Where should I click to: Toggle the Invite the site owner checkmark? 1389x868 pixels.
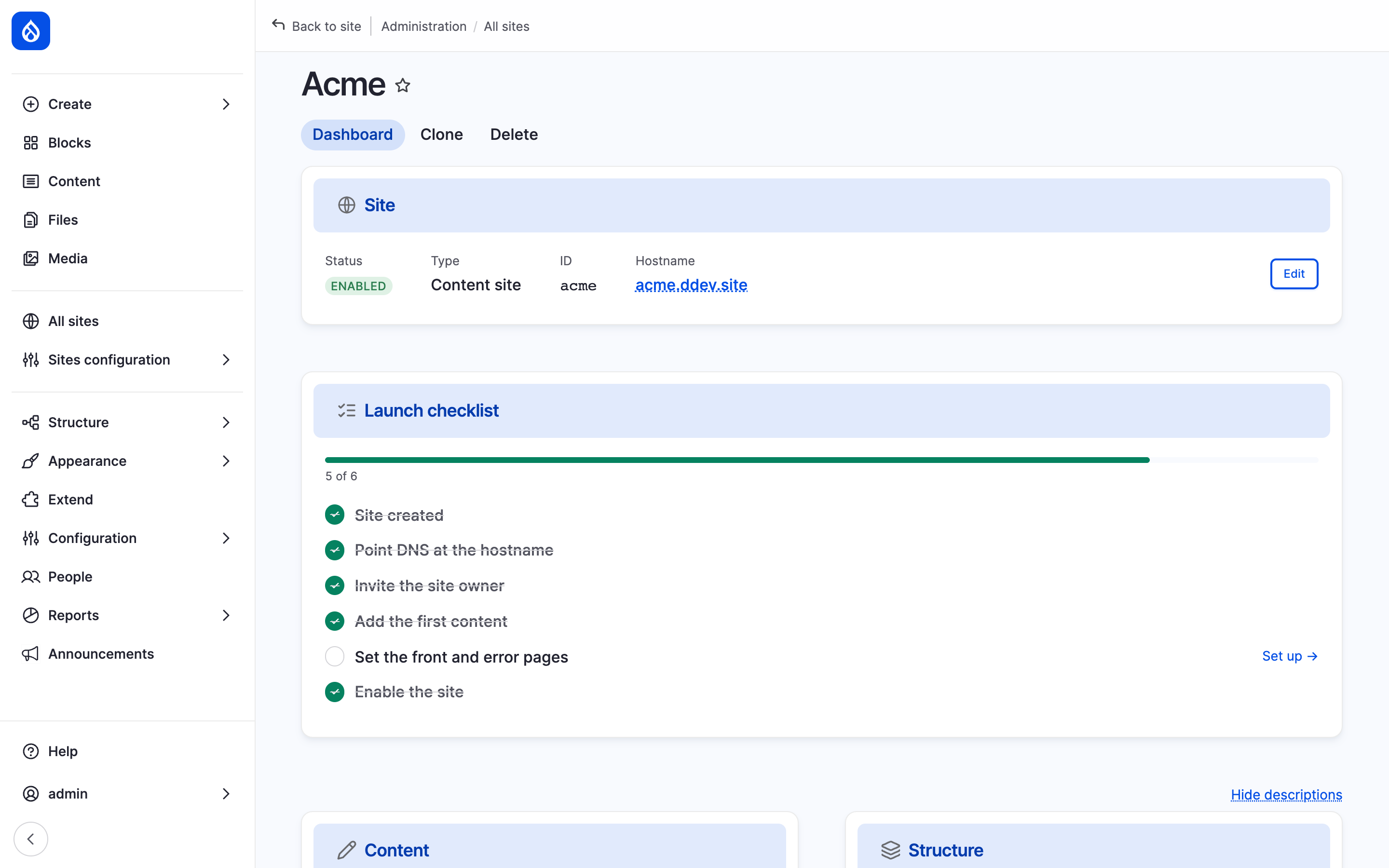pos(335,585)
